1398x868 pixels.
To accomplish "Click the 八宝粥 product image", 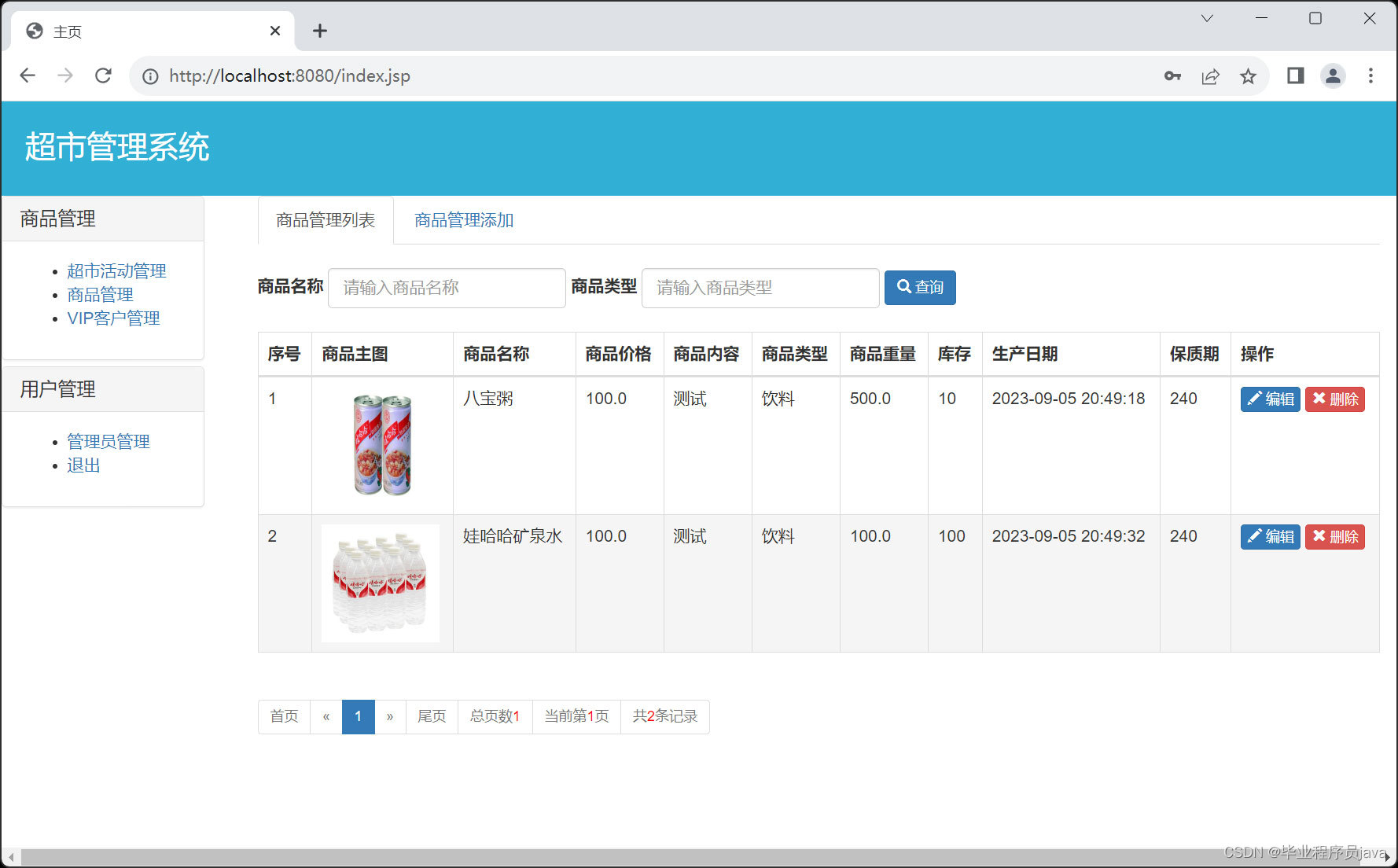I will coord(382,445).
